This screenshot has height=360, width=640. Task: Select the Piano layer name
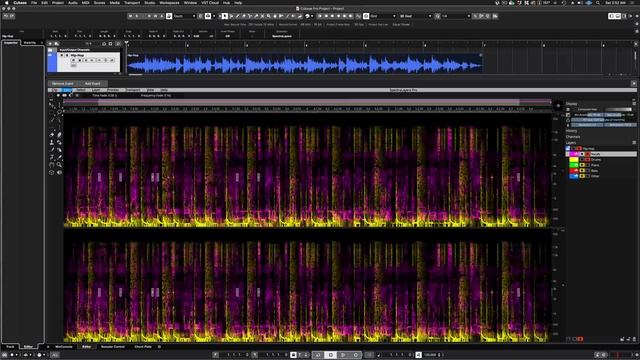point(595,165)
